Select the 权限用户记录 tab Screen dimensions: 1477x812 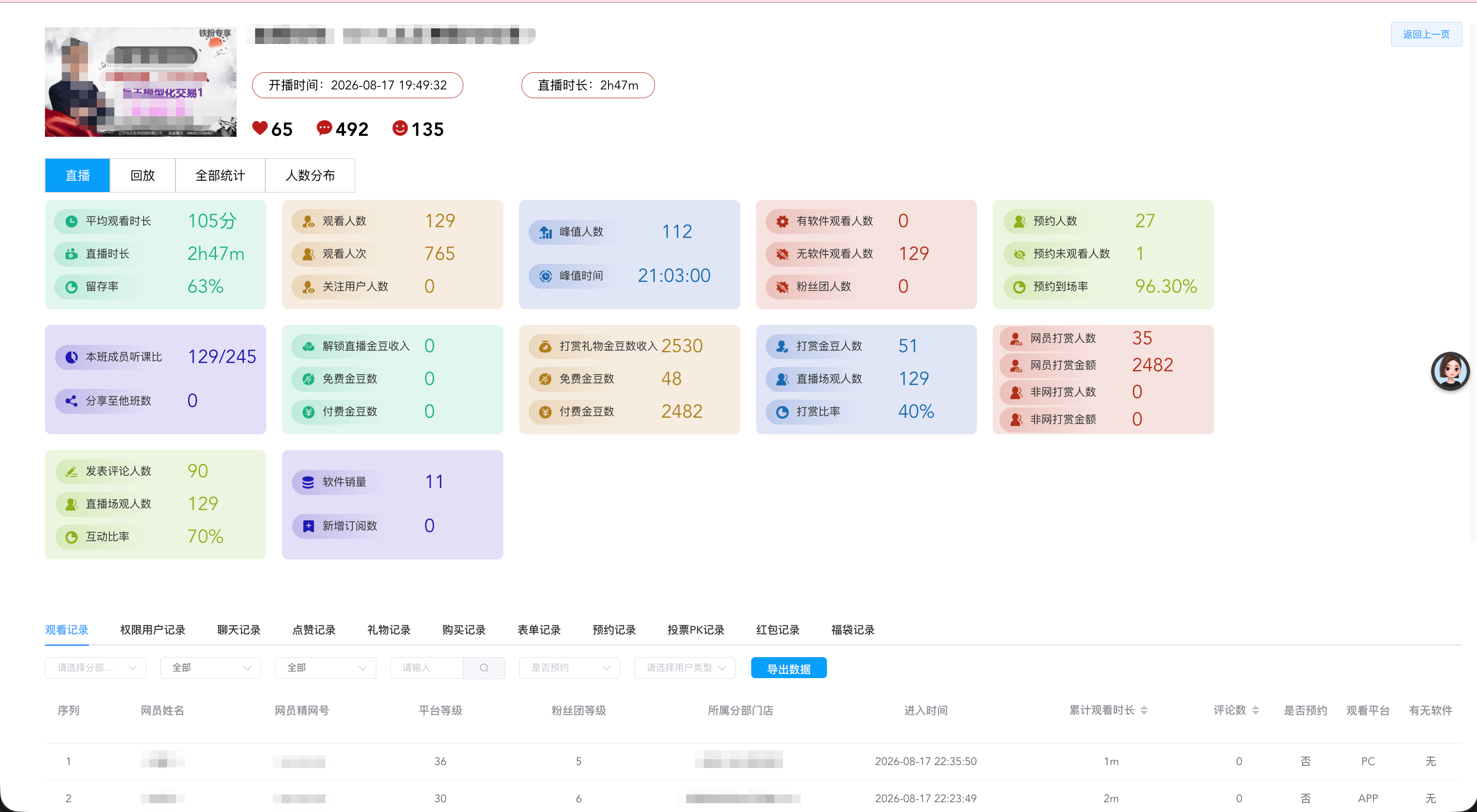point(152,630)
